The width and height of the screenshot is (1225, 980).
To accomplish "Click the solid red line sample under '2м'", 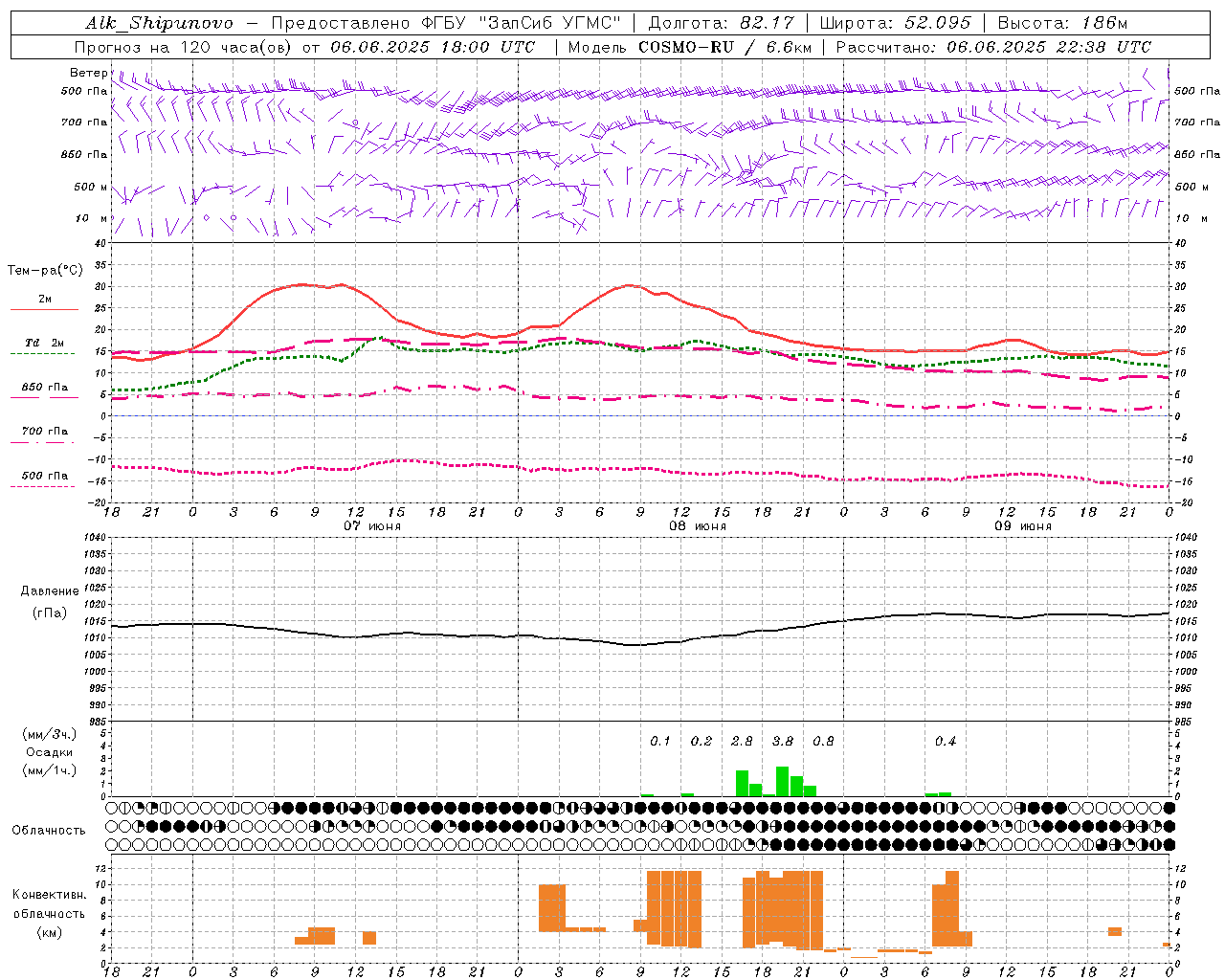I will tap(44, 310).
